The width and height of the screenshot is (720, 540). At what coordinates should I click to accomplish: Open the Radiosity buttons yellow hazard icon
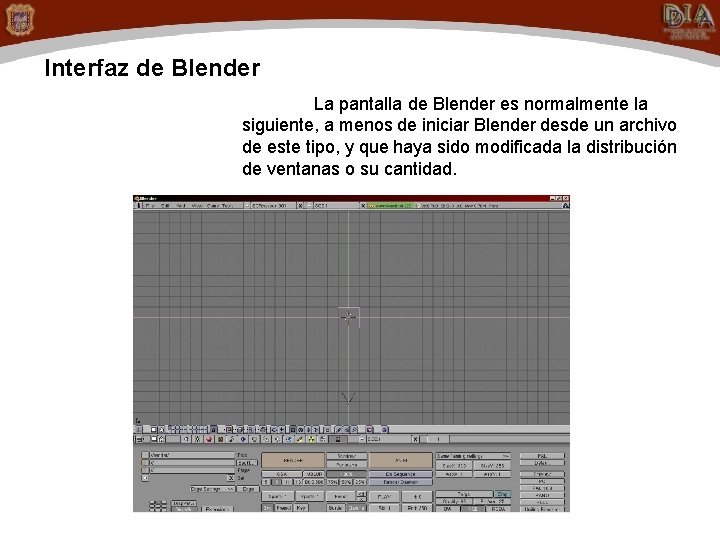(311, 439)
